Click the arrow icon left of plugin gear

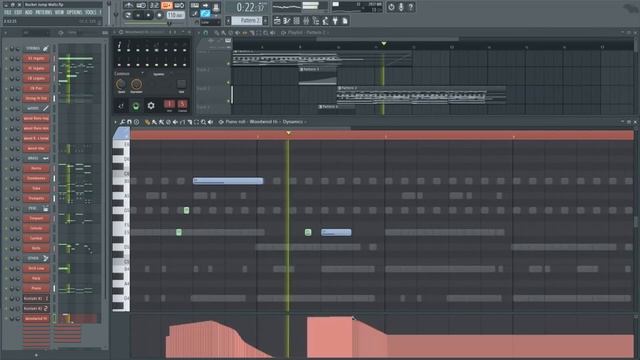click(x=121, y=106)
